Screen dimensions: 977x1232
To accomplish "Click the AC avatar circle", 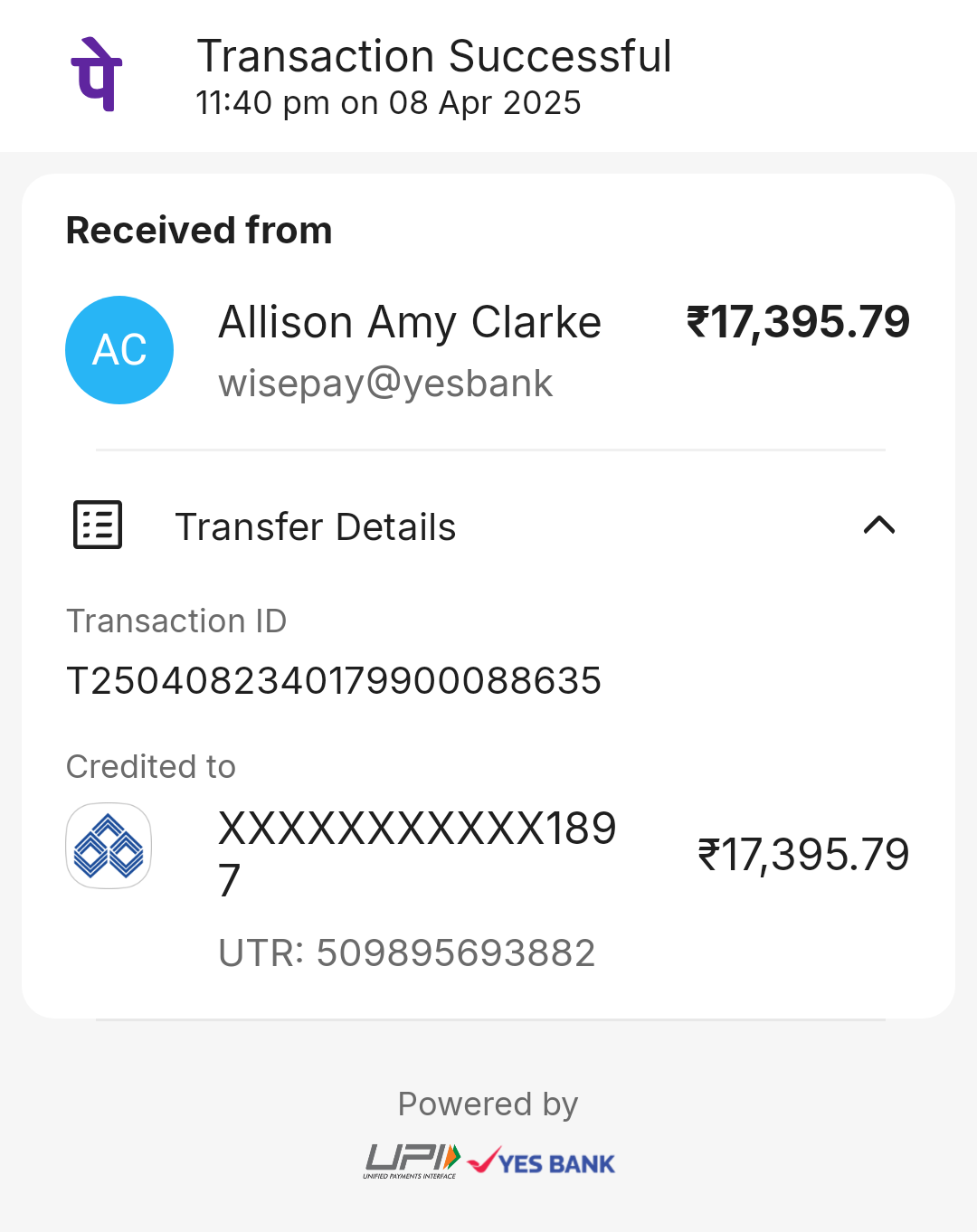I will click(x=119, y=350).
